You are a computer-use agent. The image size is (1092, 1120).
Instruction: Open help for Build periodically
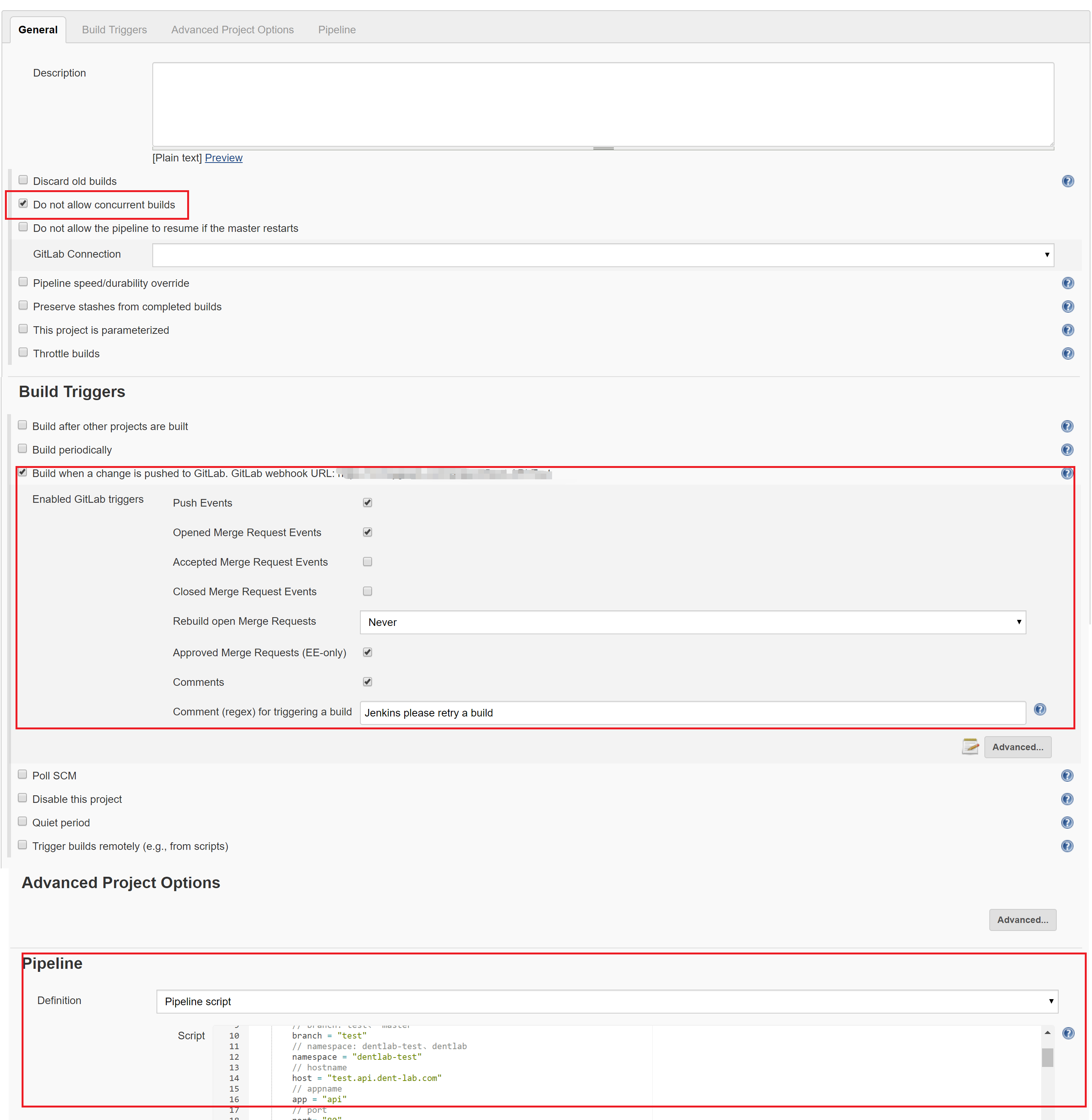point(1067,450)
